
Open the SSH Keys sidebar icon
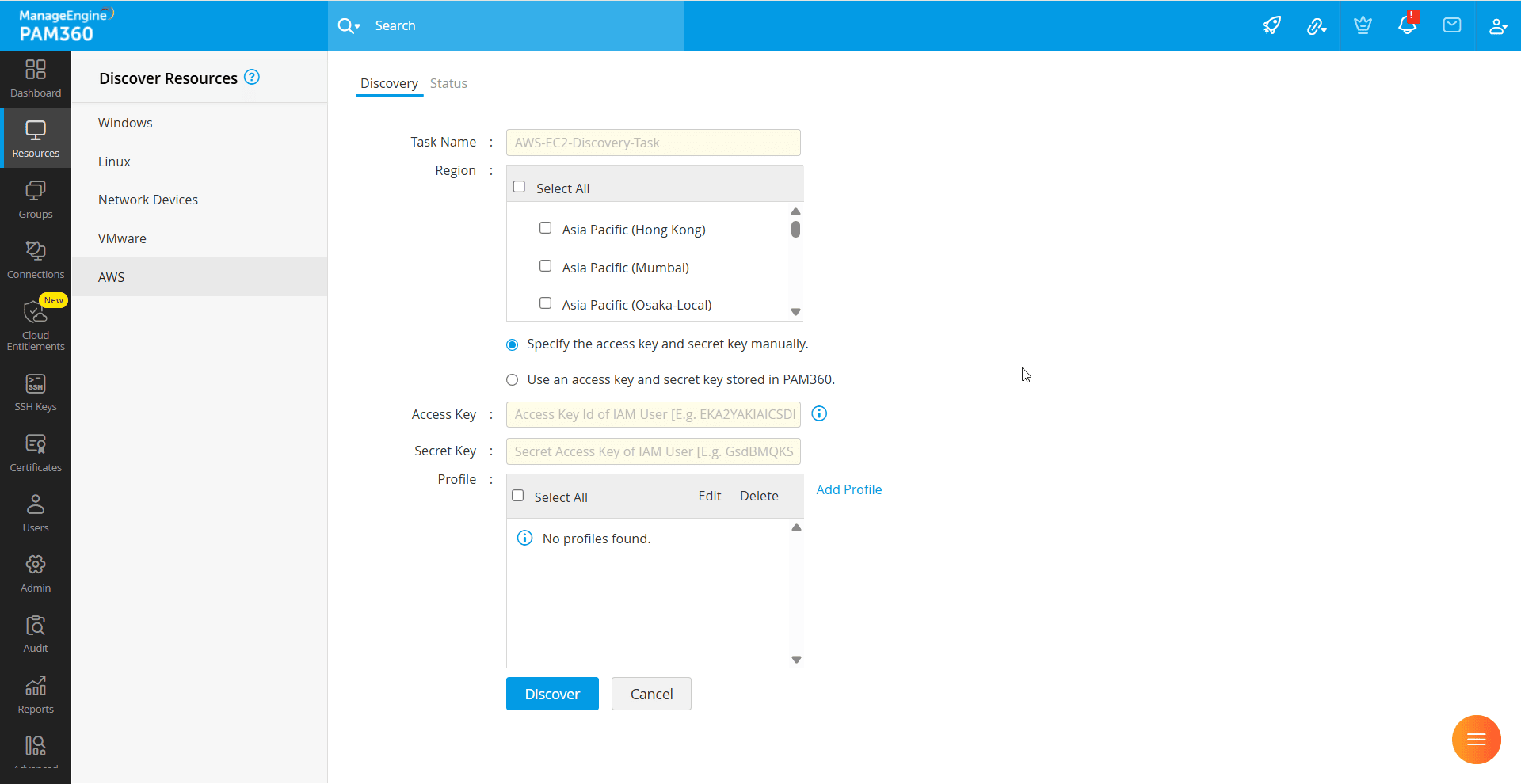[36, 393]
